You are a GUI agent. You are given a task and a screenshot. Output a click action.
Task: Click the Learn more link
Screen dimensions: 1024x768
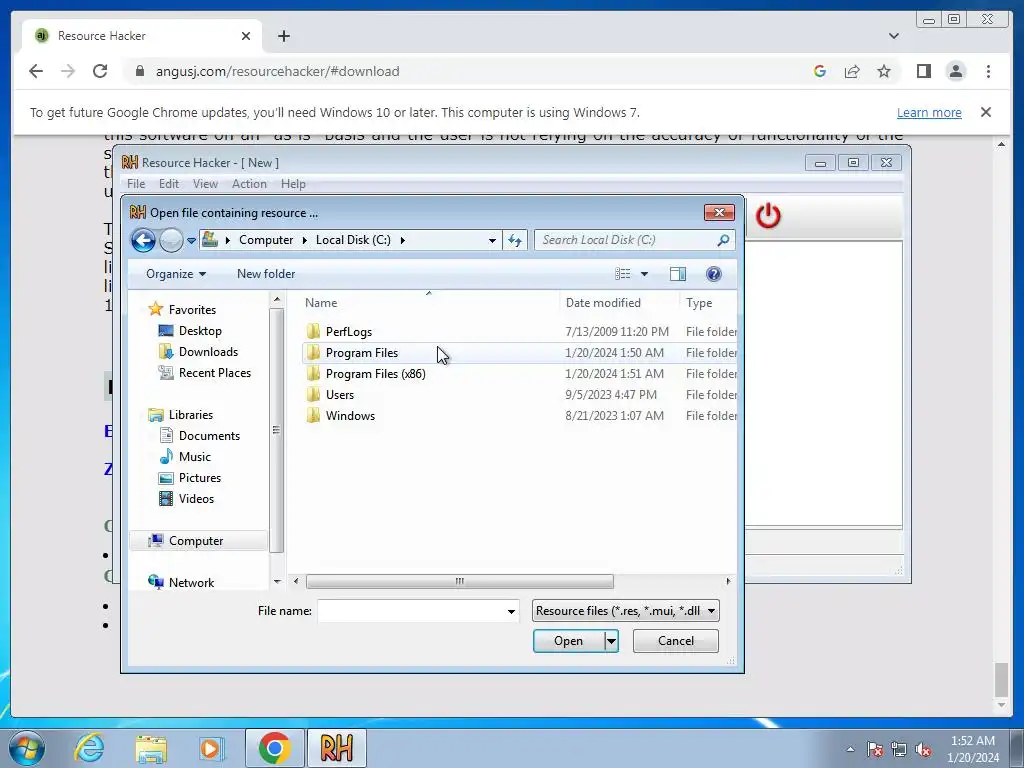pos(929,112)
